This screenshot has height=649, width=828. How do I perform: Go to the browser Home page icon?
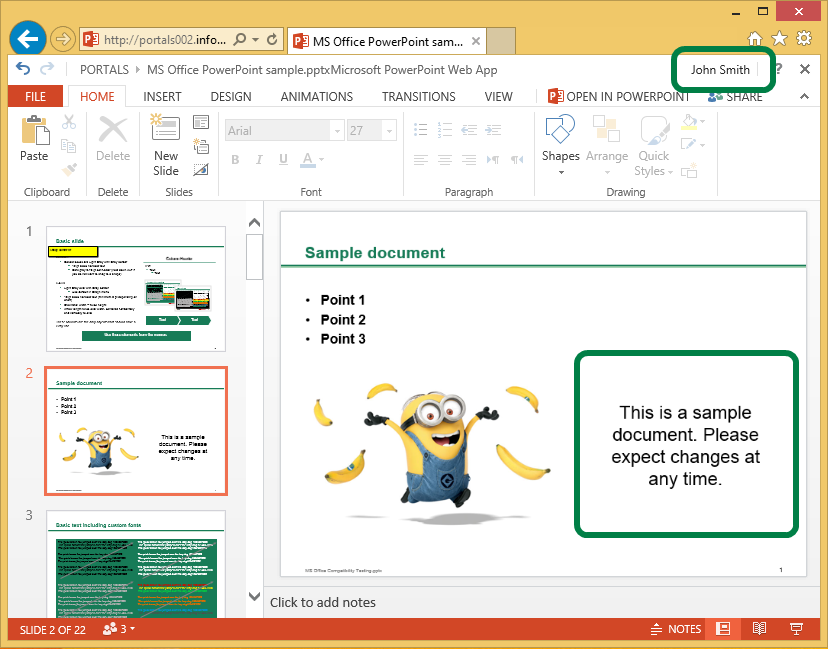755,38
